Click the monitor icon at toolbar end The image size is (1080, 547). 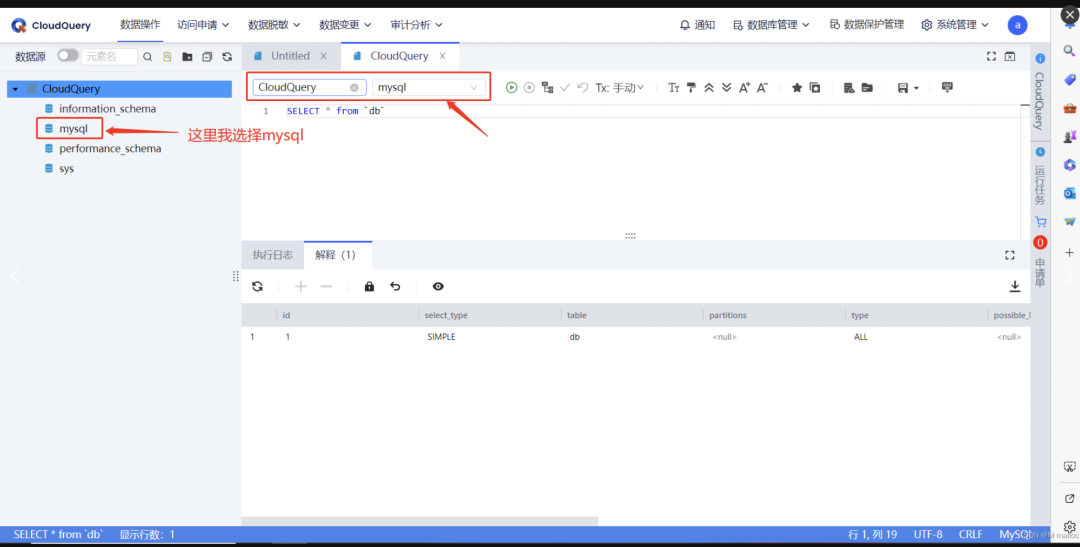click(947, 87)
